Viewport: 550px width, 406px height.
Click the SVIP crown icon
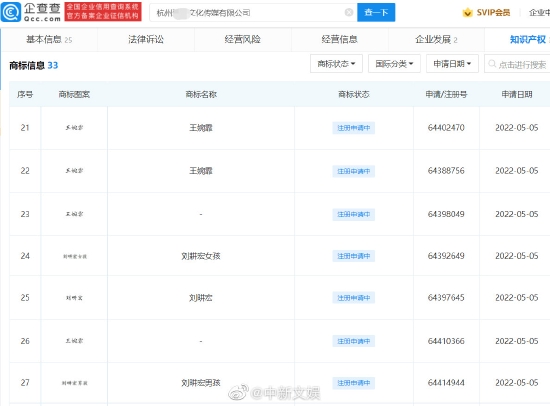click(467, 13)
